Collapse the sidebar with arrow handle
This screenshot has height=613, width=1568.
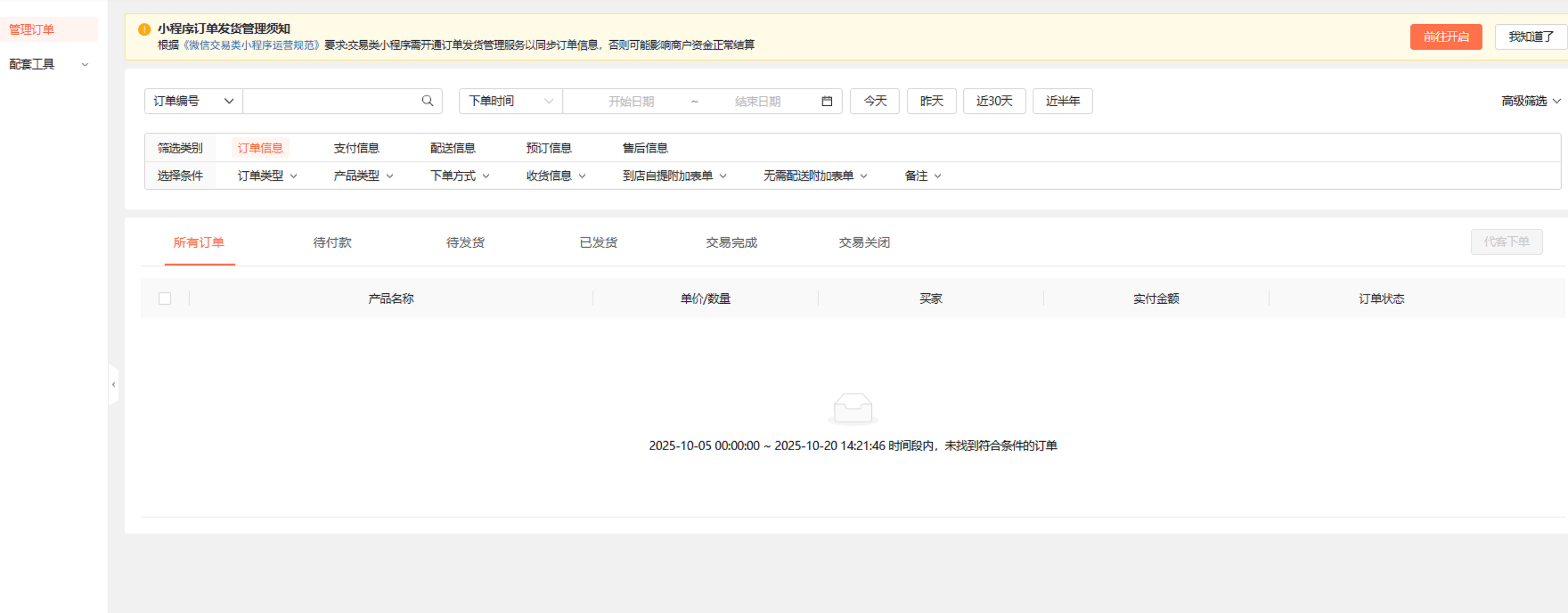[x=113, y=385]
